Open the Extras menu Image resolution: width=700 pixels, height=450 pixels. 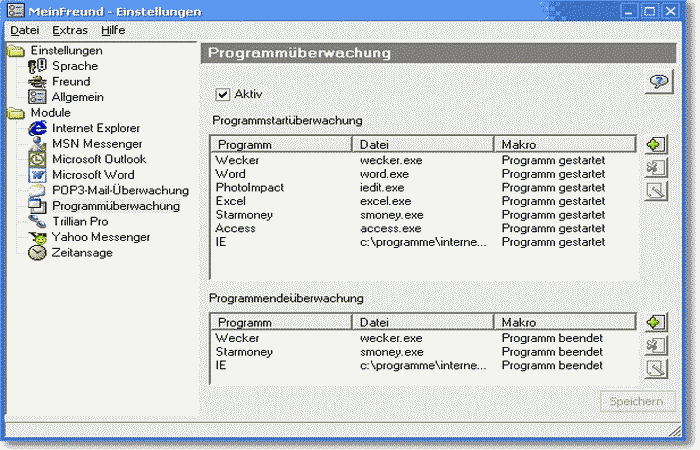click(x=70, y=30)
